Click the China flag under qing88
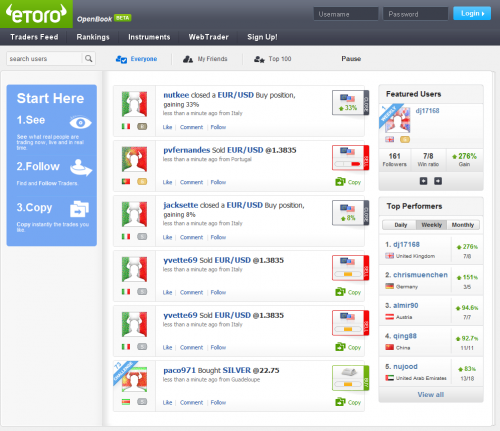This screenshot has width=500, height=431. click(389, 347)
